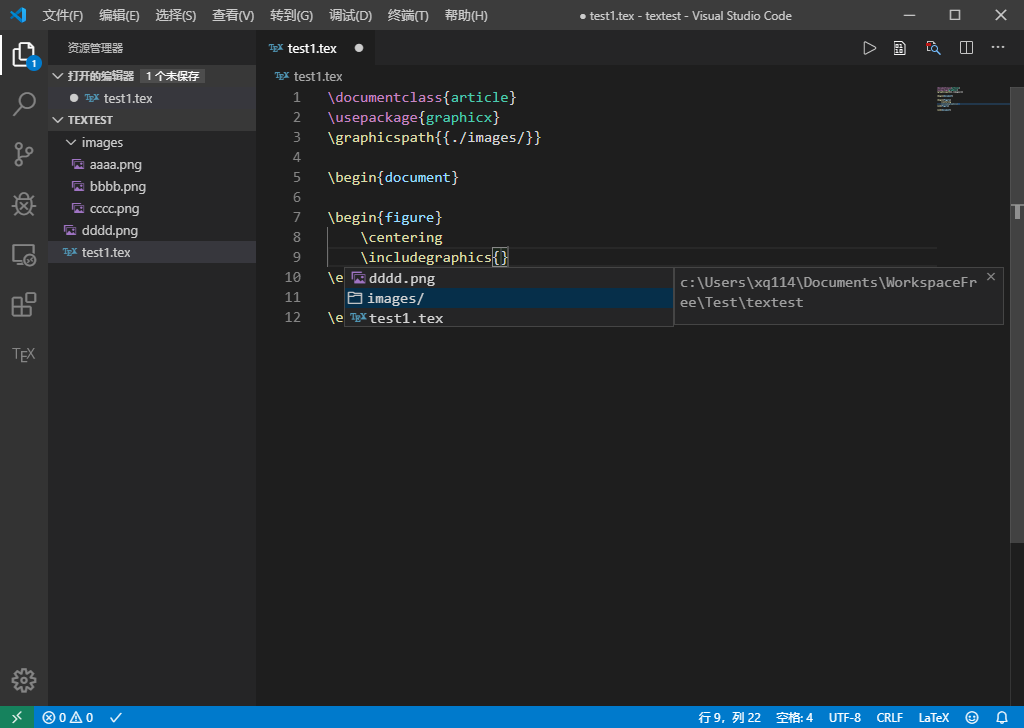Change indentation via spaces: 4 indicator
The width and height of the screenshot is (1024, 728).
tap(794, 718)
